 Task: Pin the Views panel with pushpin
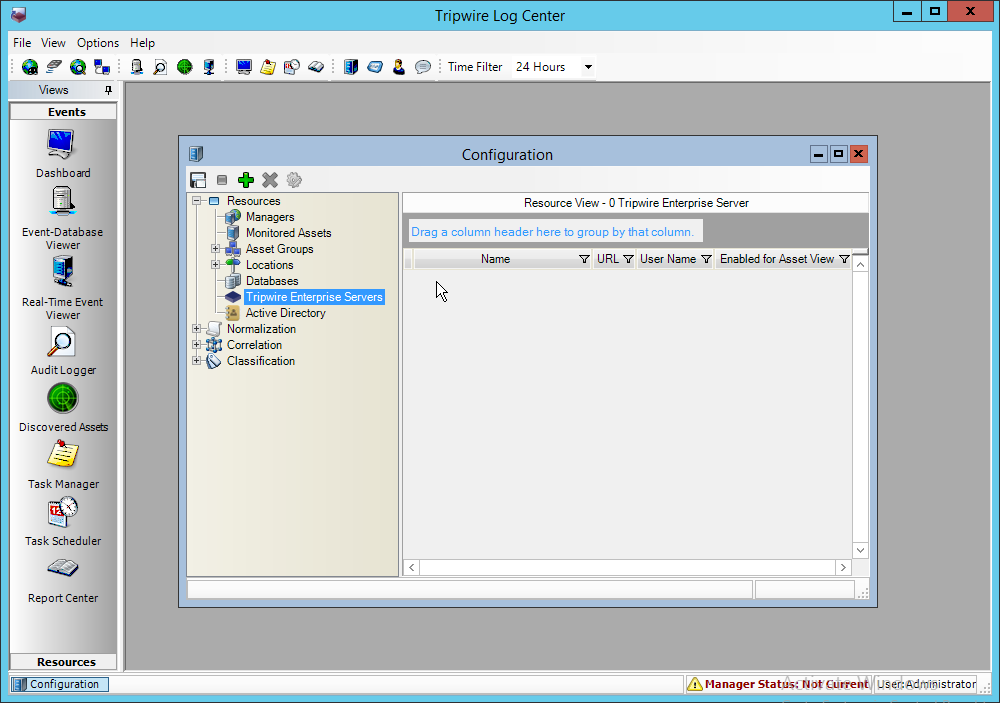pos(109,90)
